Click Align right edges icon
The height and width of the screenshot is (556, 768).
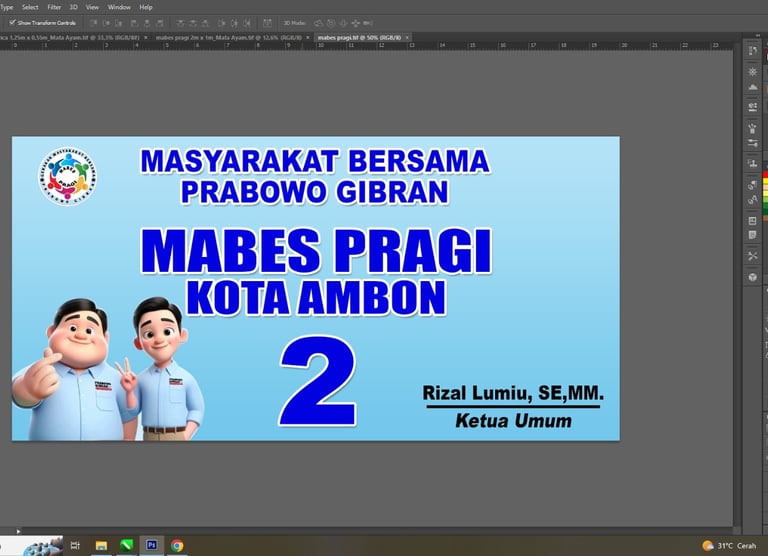pos(160,23)
